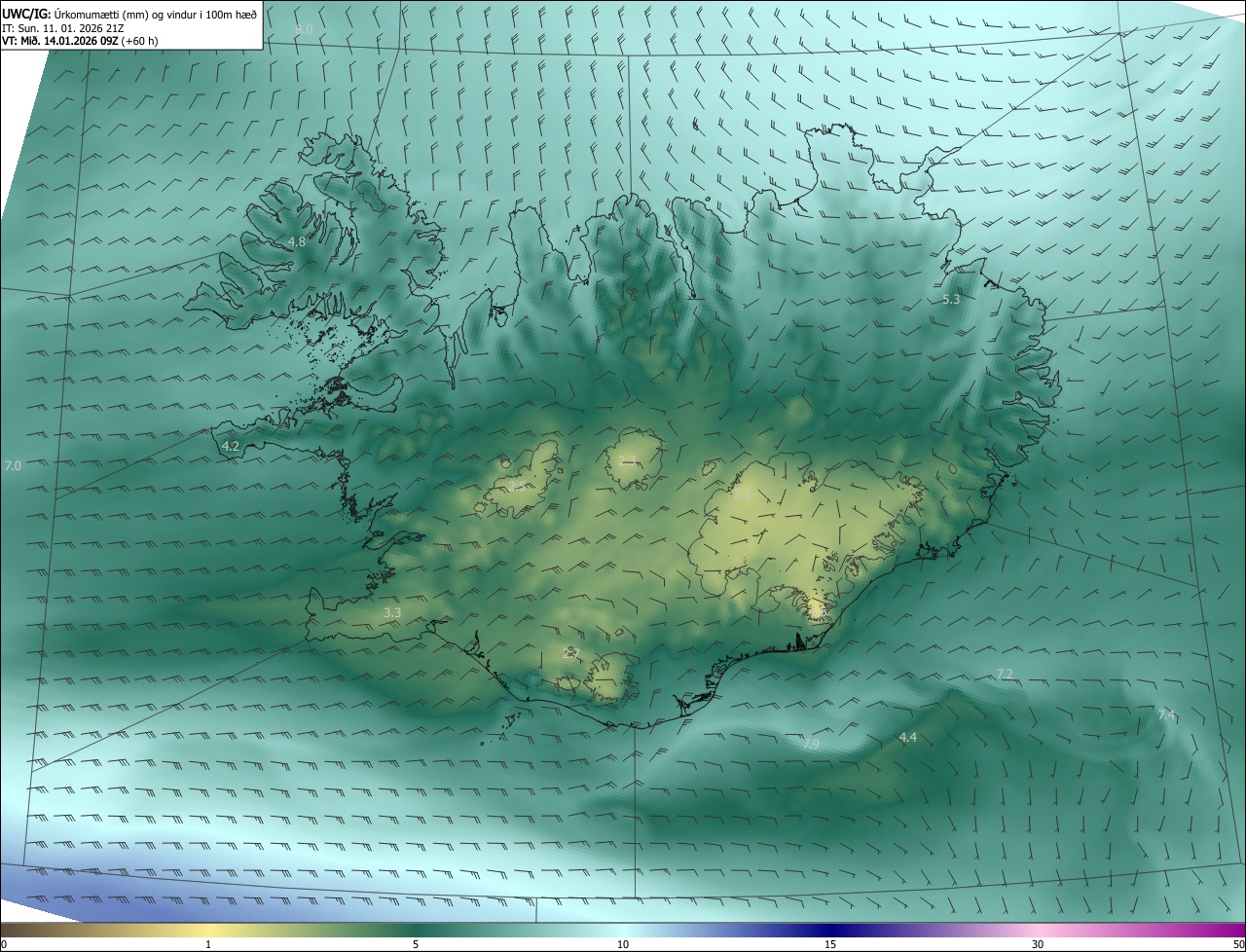Click the color bar tick label 0
Image resolution: width=1246 pixels, height=952 pixels.
[x=4, y=945]
